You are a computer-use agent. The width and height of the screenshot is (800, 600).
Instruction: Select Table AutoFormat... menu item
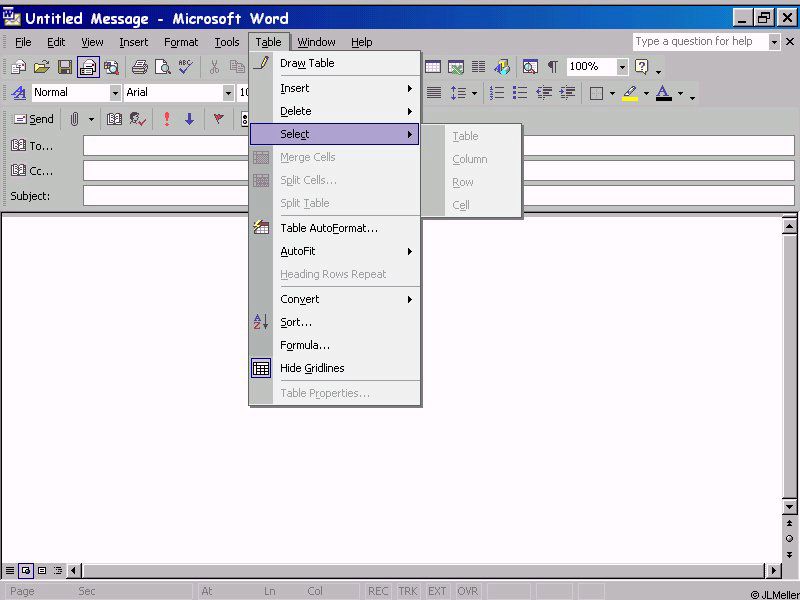[x=335, y=228]
